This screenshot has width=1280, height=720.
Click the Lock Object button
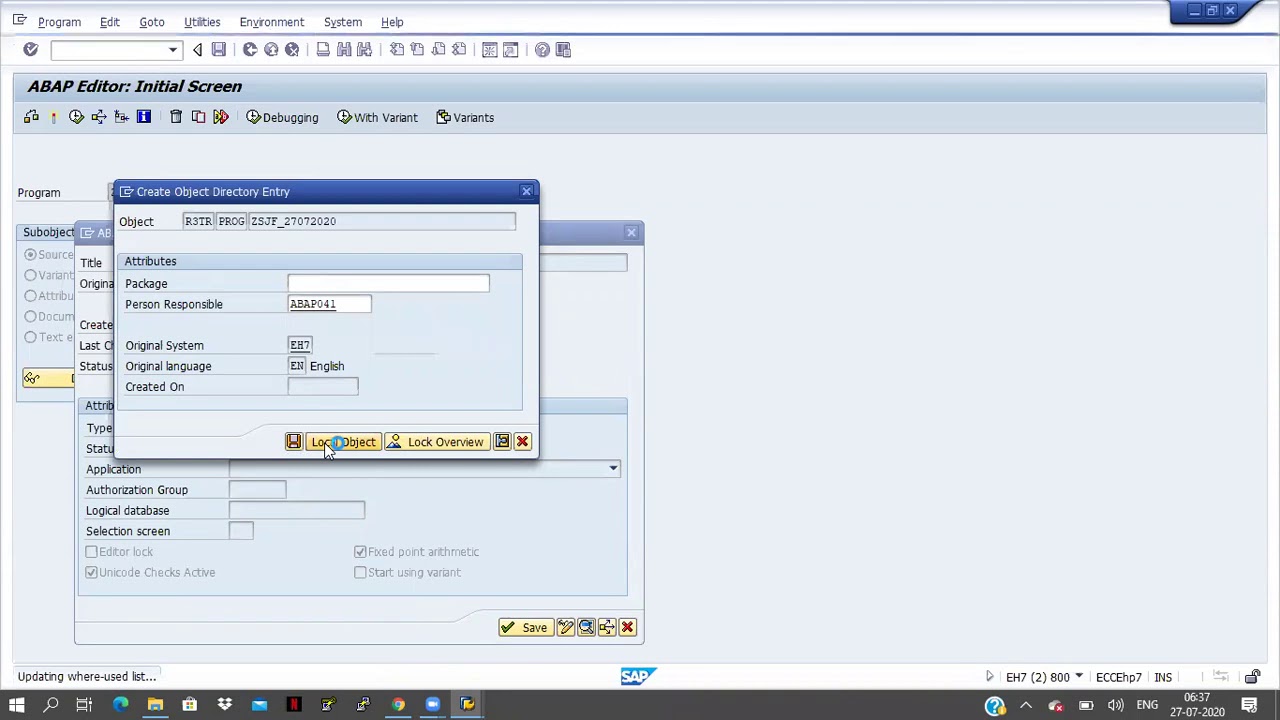[343, 442]
